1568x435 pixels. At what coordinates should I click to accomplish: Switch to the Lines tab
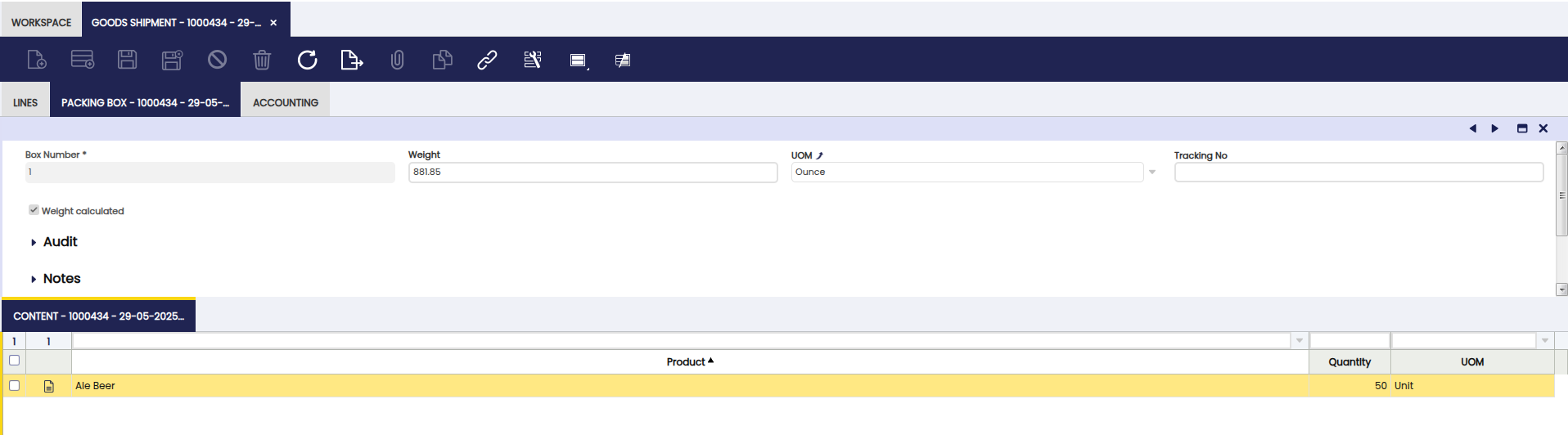point(25,103)
